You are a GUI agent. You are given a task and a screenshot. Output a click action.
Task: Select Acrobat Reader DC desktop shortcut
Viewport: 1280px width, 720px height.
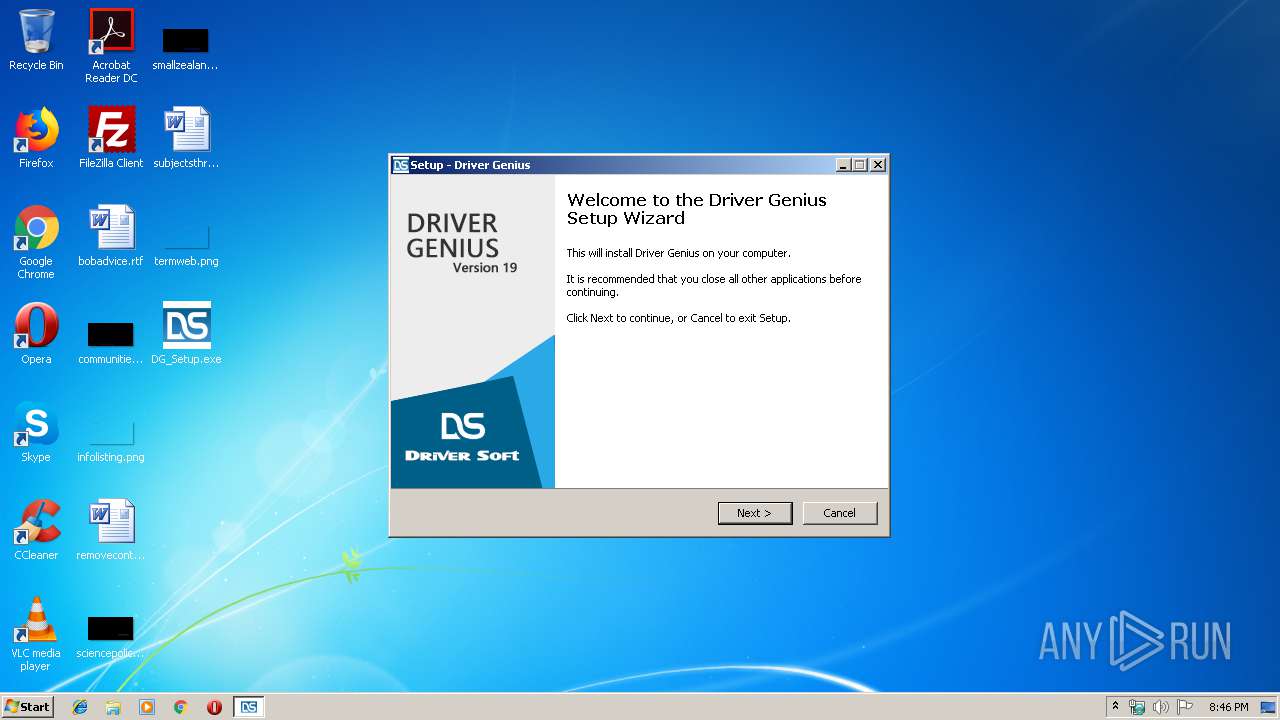tap(111, 46)
